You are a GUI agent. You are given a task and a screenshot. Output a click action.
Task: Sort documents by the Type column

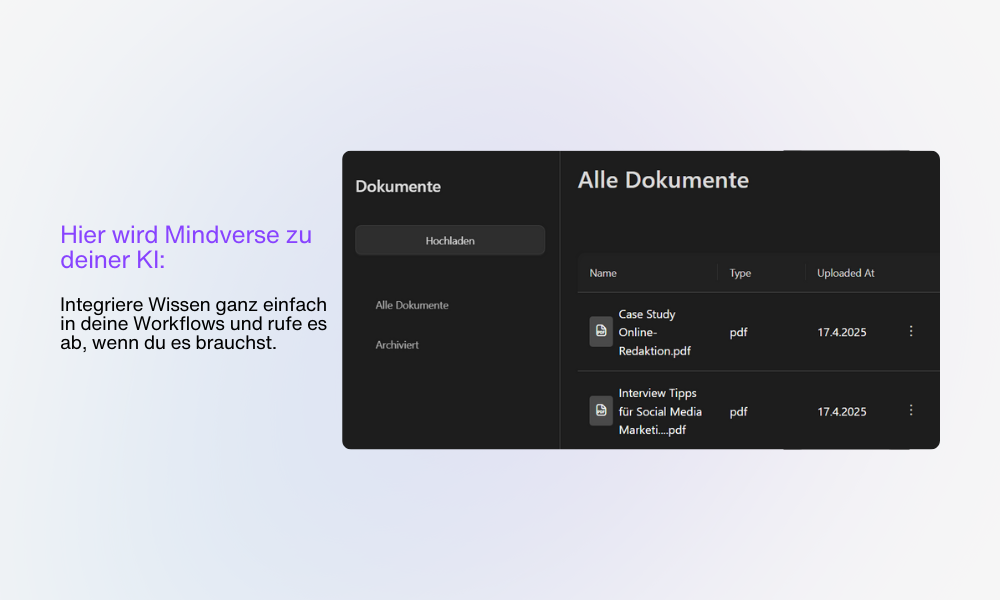click(739, 272)
